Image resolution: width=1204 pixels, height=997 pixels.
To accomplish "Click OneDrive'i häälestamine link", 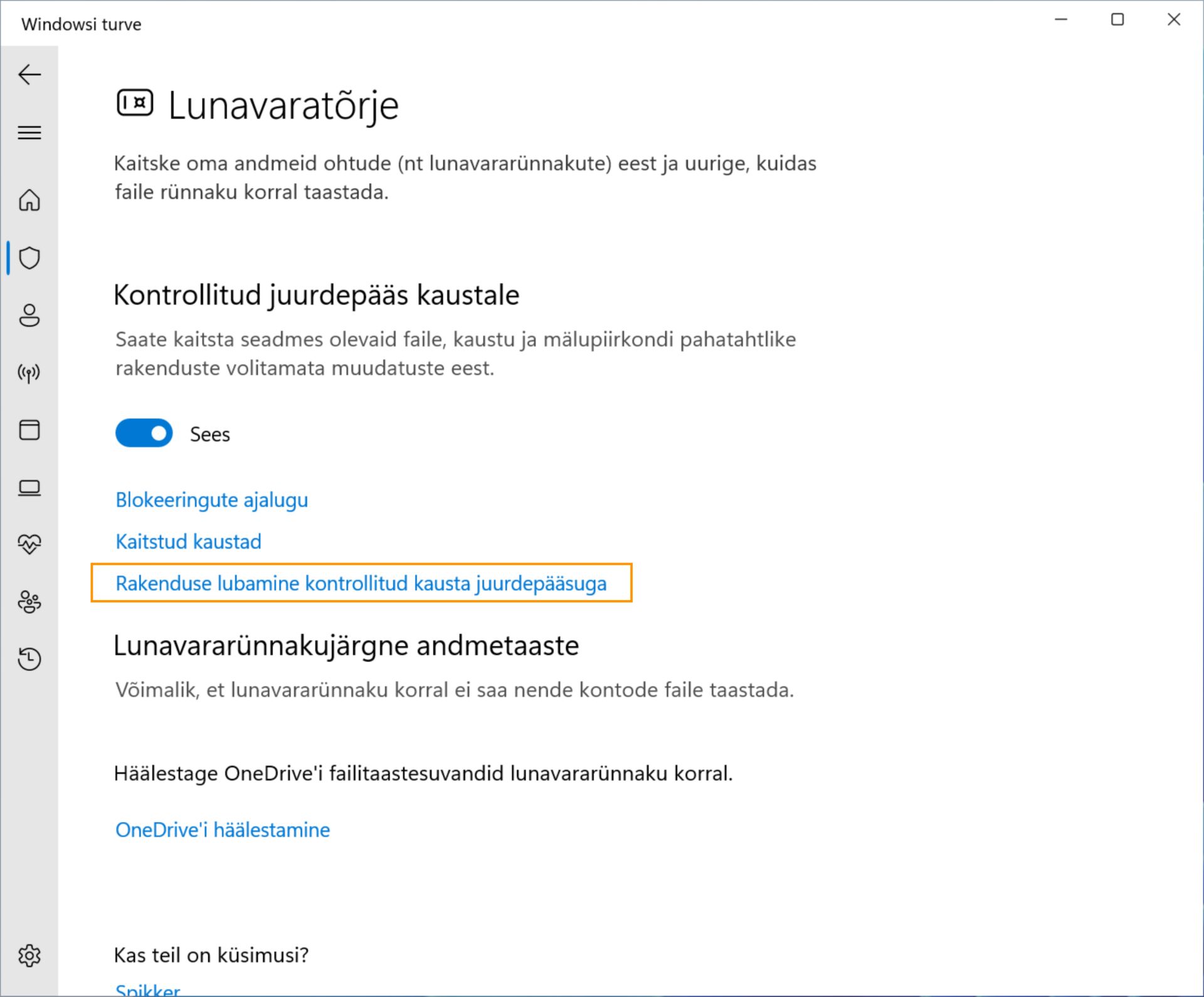I will (x=223, y=830).
